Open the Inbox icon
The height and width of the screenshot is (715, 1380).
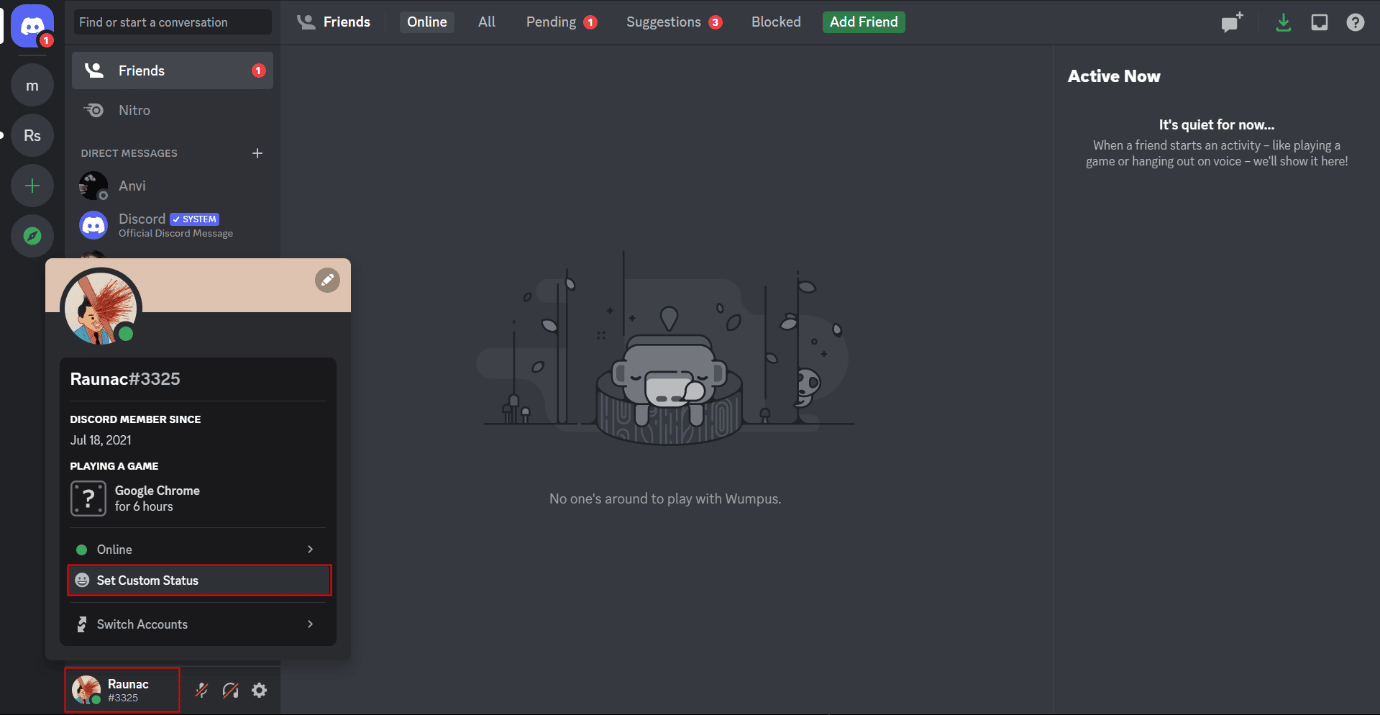click(x=1319, y=22)
